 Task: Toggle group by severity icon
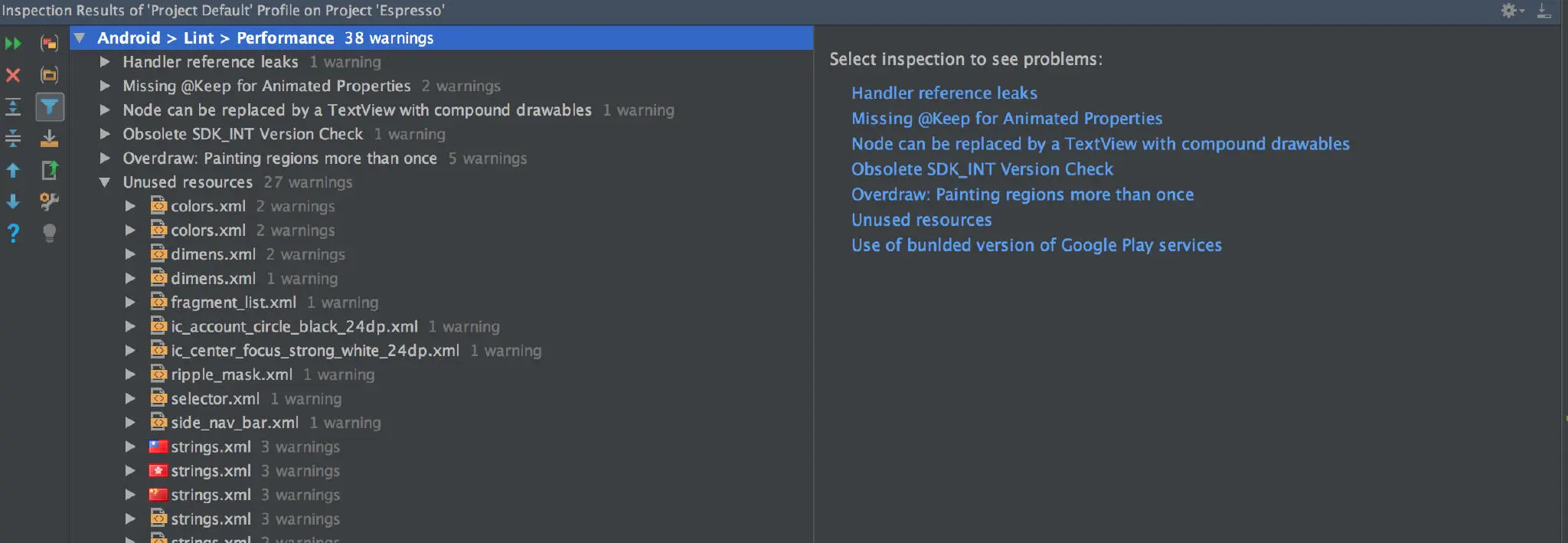49,44
